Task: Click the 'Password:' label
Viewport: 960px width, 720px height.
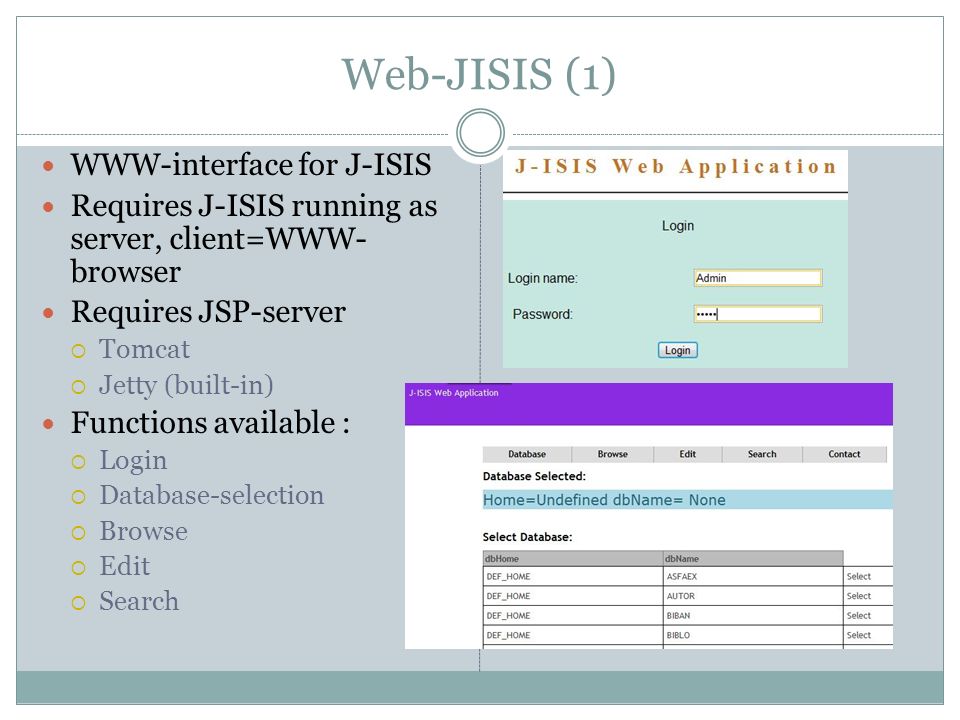Action: [542, 314]
